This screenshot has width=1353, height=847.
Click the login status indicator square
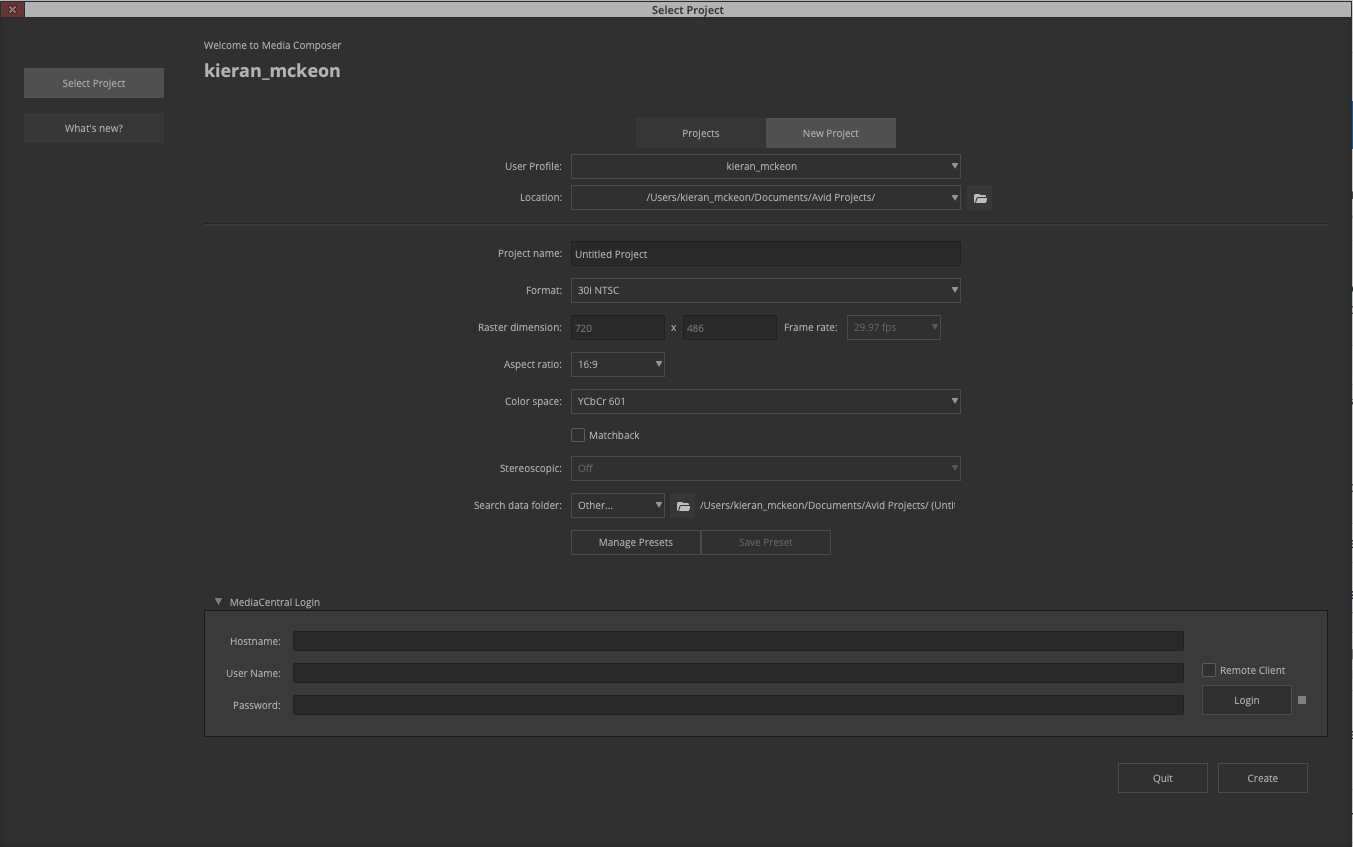click(1302, 700)
